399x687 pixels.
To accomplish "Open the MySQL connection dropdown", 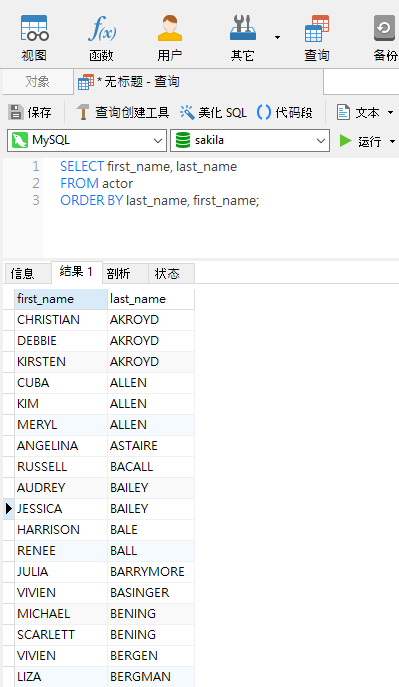I will (x=87, y=140).
